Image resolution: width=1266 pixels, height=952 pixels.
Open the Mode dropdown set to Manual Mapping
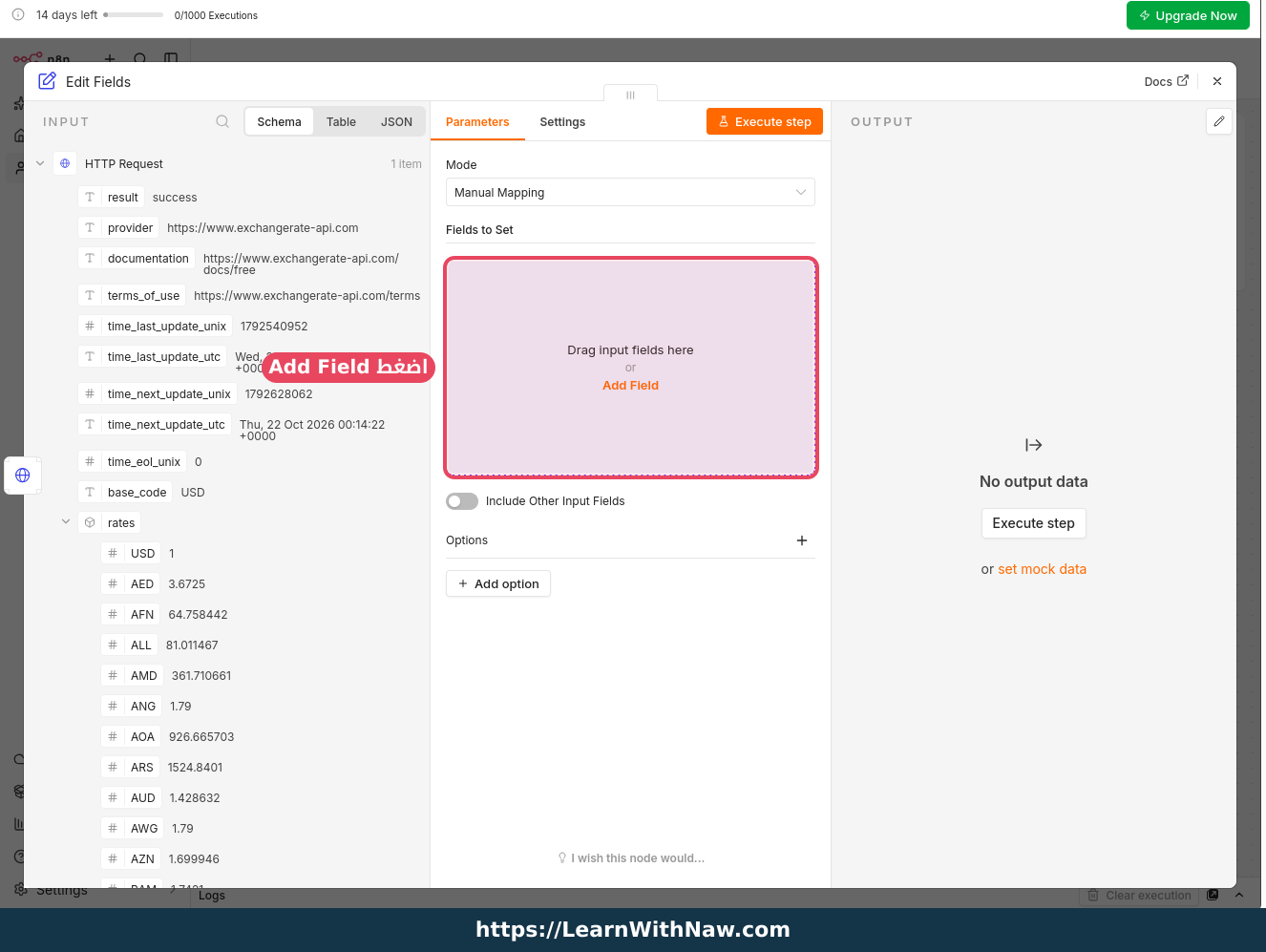[x=630, y=192]
